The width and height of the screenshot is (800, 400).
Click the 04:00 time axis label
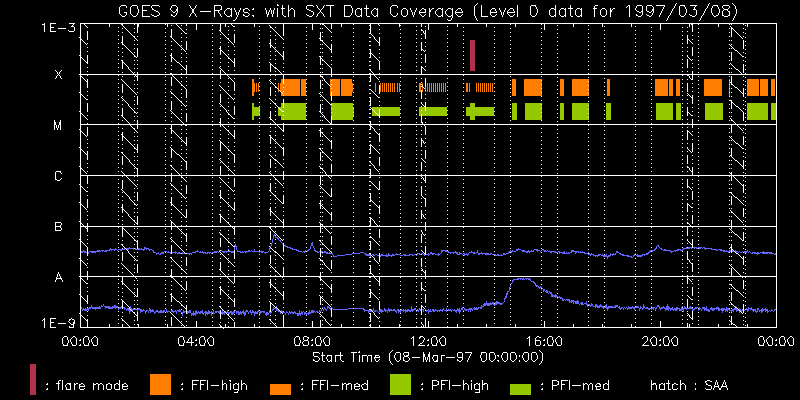coord(195,342)
